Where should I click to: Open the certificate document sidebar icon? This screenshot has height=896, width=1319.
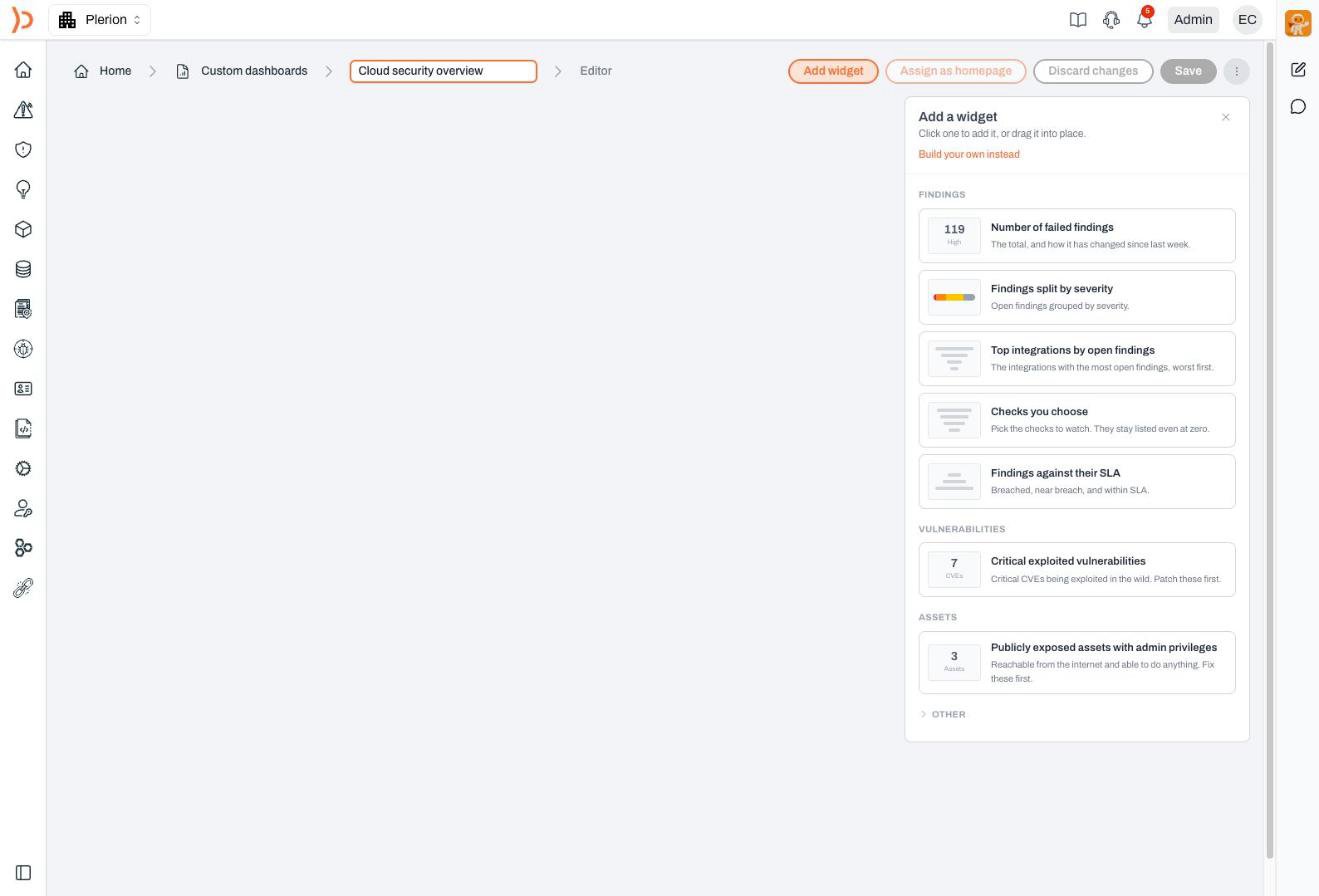[x=23, y=309]
